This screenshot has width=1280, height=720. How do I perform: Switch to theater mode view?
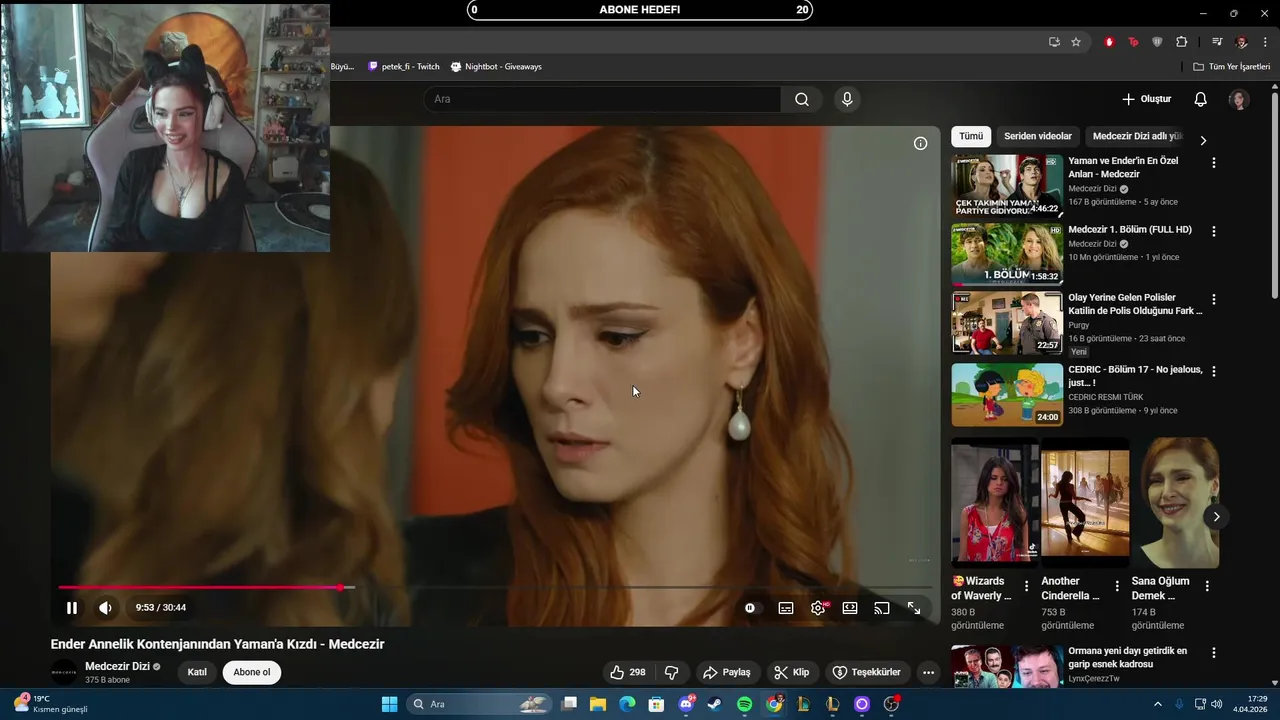[x=850, y=608]
